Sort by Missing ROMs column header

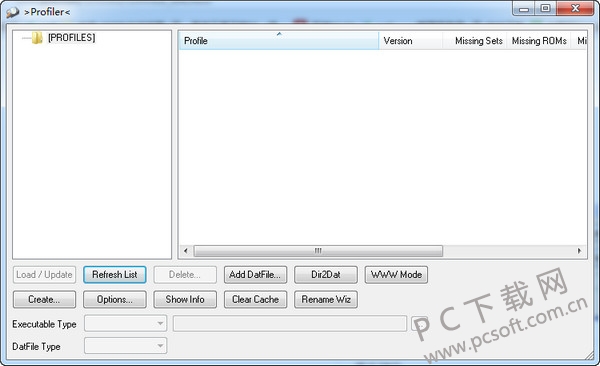click(x=539, y=41)
